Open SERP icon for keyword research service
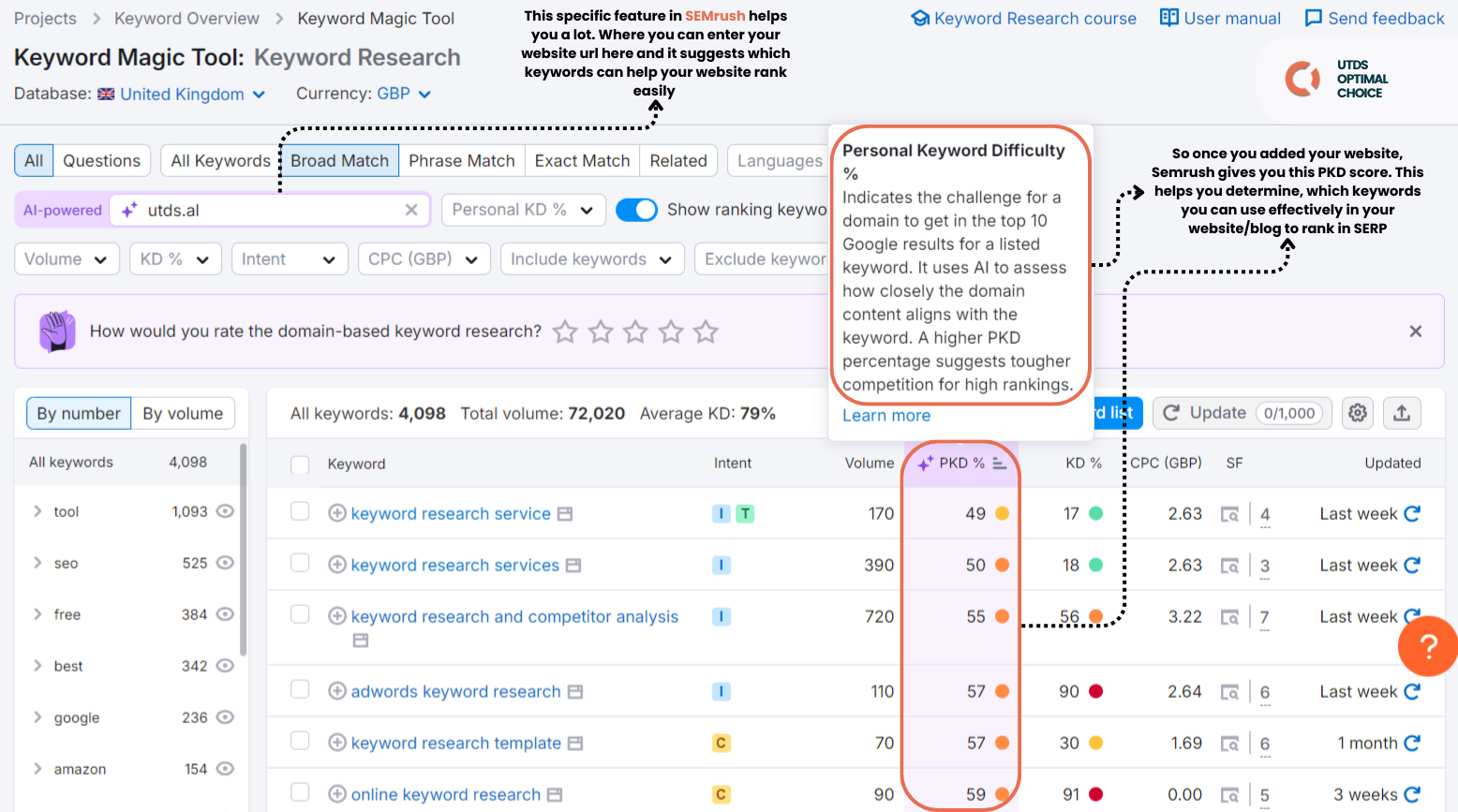Screen dimensions: 1458x812 pyautogui.click(x=565, y=514)
